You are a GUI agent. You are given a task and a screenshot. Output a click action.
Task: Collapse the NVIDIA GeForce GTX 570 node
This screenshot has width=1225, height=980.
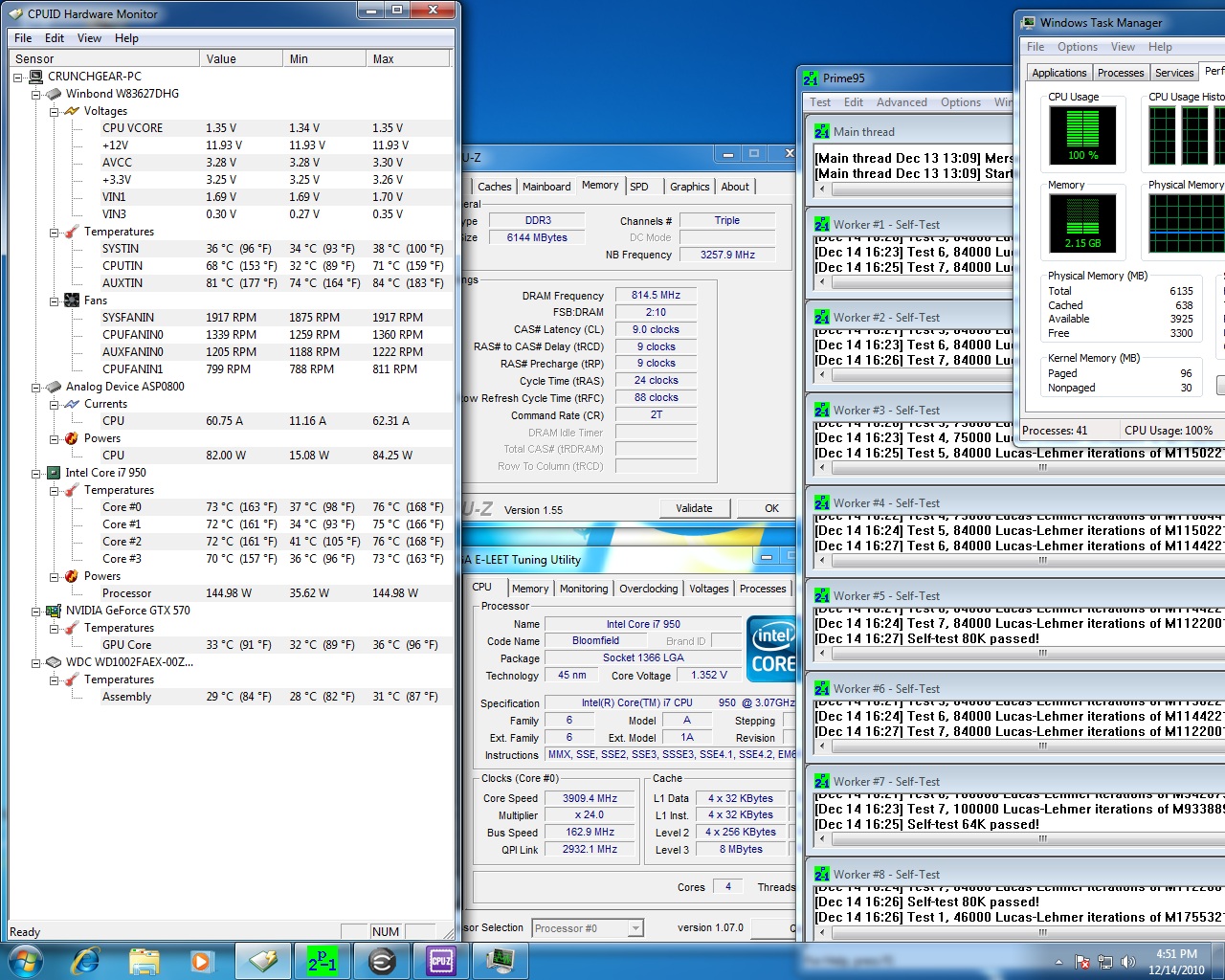tap(36, 611)
